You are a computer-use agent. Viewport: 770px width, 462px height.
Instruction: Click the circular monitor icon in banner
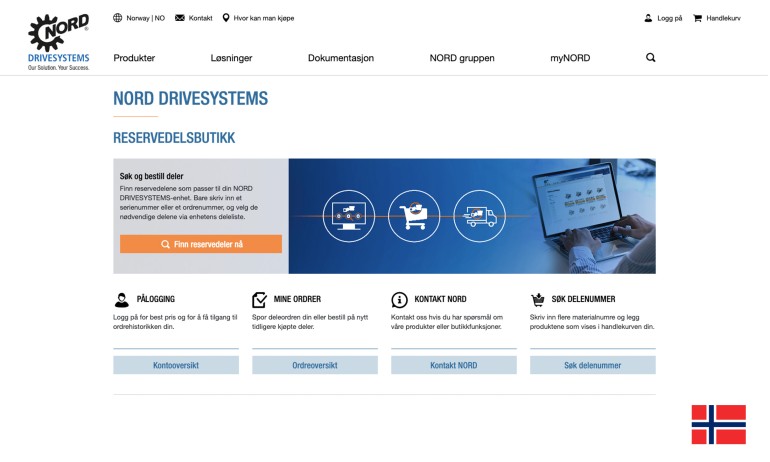(x=350, y=216)
